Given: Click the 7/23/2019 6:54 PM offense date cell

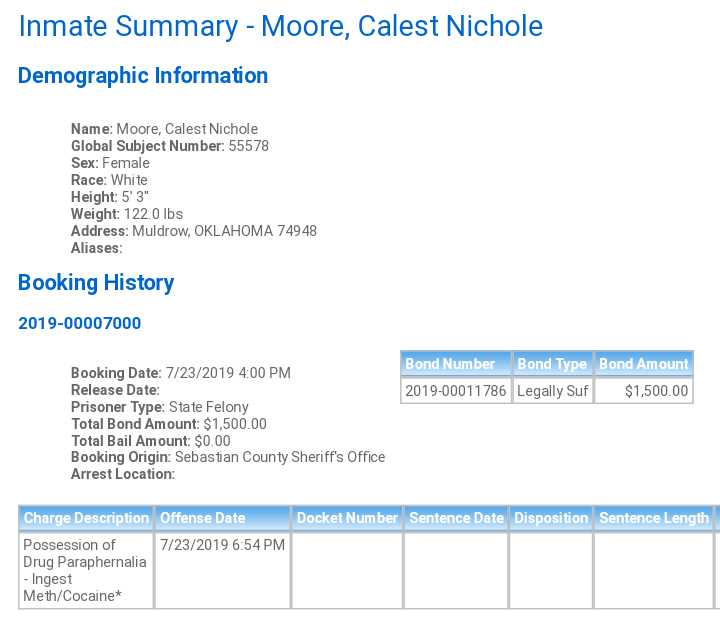Looking at the screenshot, I should coord(223,570).
